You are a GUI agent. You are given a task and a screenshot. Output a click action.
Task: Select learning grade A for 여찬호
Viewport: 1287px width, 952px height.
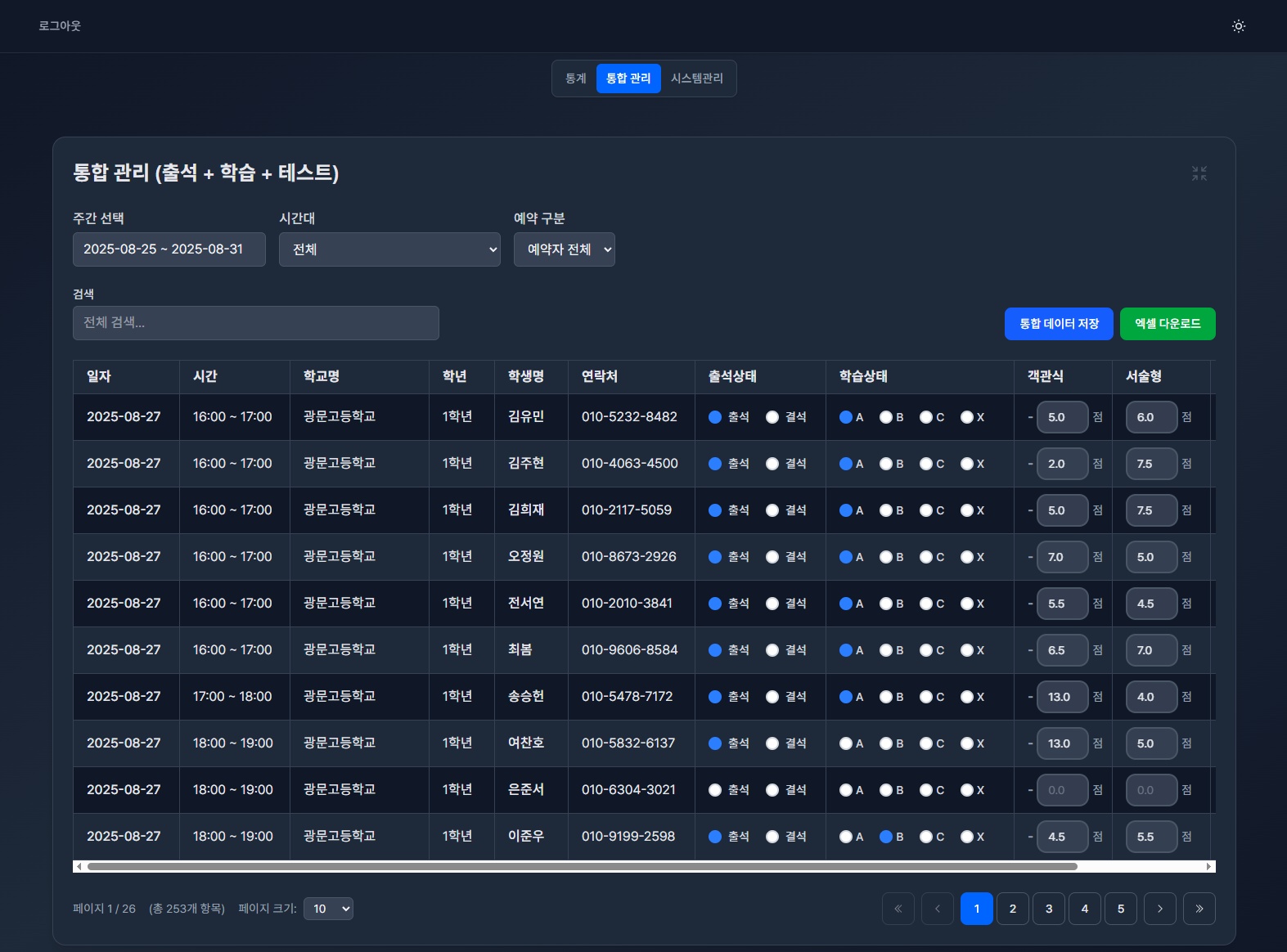click(846, 743)
